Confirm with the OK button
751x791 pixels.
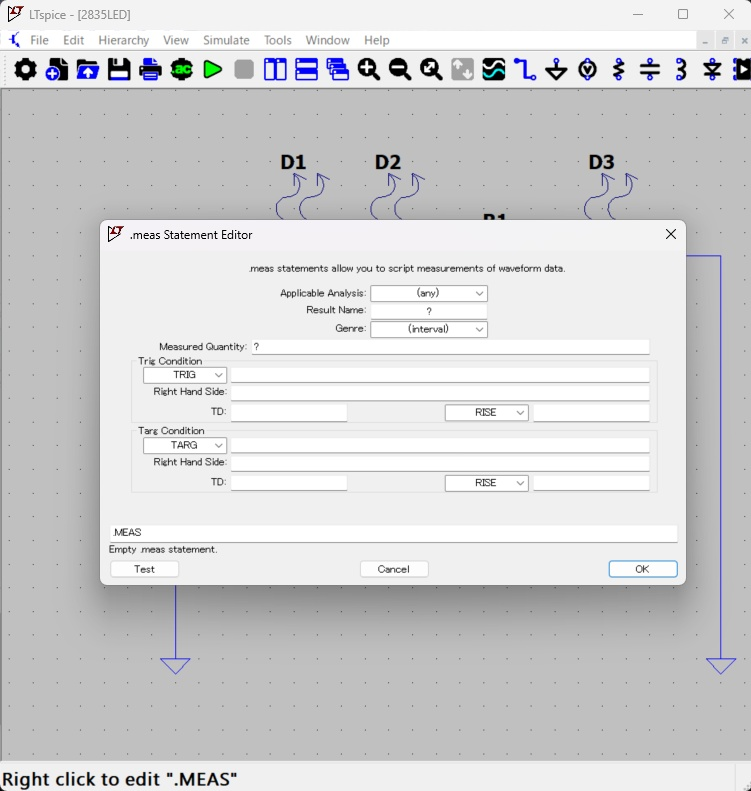click(643, 569)
